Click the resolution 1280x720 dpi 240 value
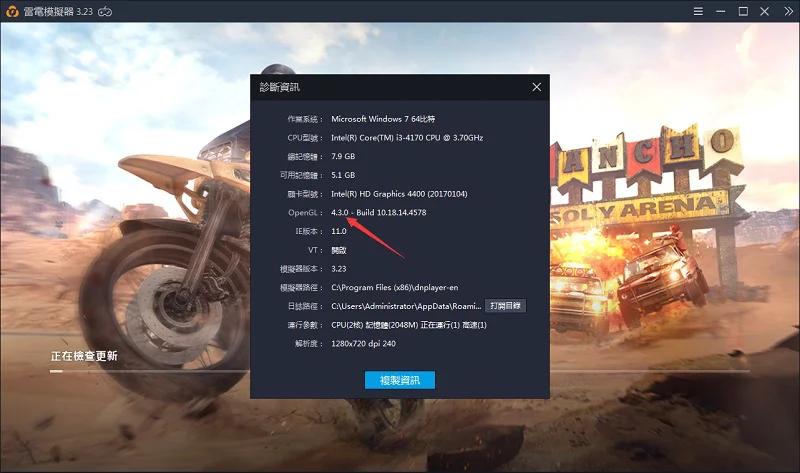Viewport: 800px width, 473px height. click(x=363, y=344)
